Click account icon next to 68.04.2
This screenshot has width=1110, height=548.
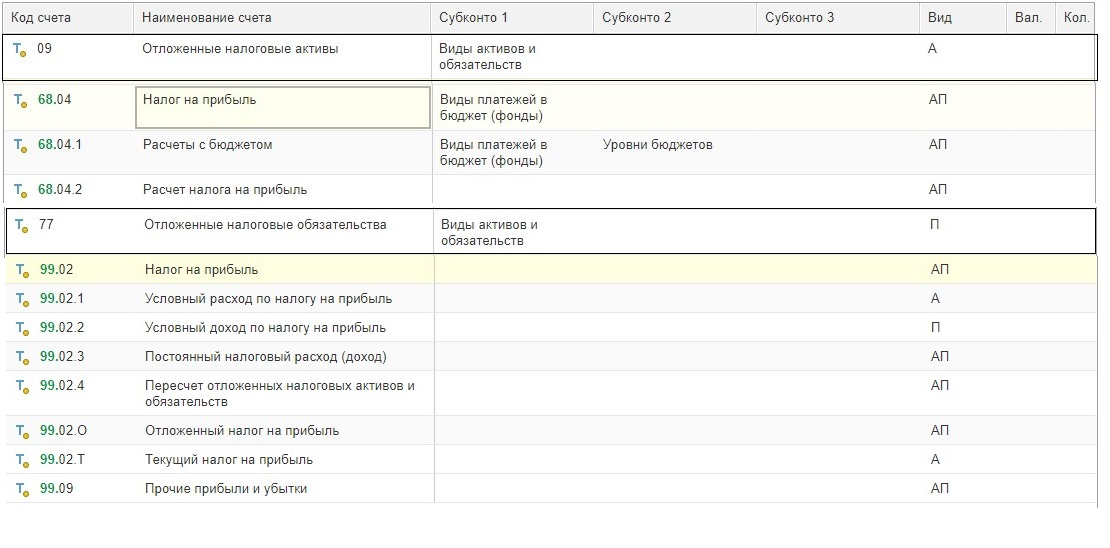click(x=21, y=190)
